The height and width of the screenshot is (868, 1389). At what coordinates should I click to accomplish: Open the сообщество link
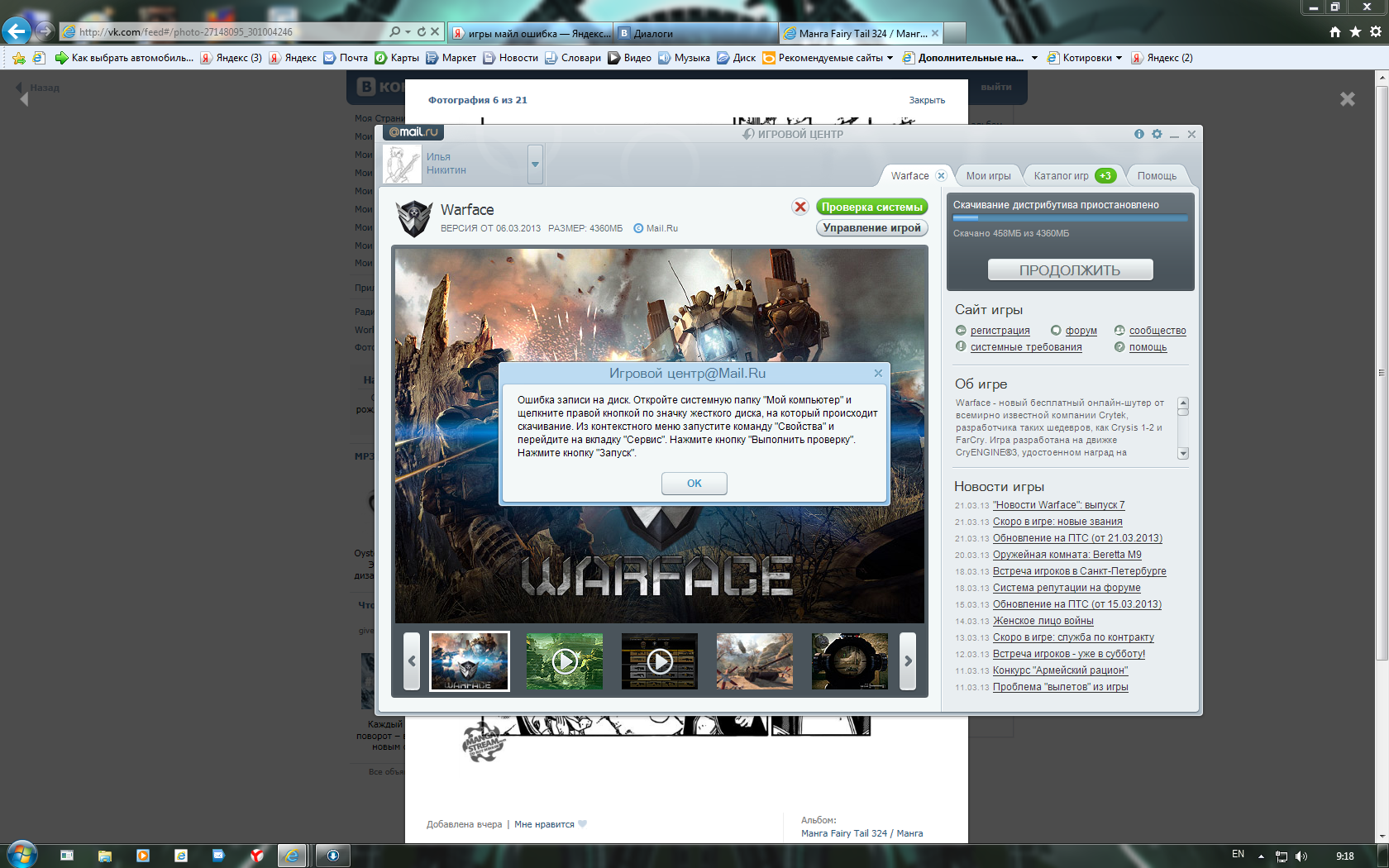[x=1157, y=331]
